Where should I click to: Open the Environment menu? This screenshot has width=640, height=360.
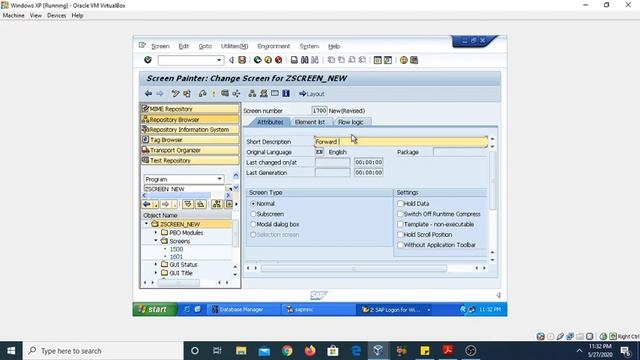pyautogui.click(x=273, y=46)
